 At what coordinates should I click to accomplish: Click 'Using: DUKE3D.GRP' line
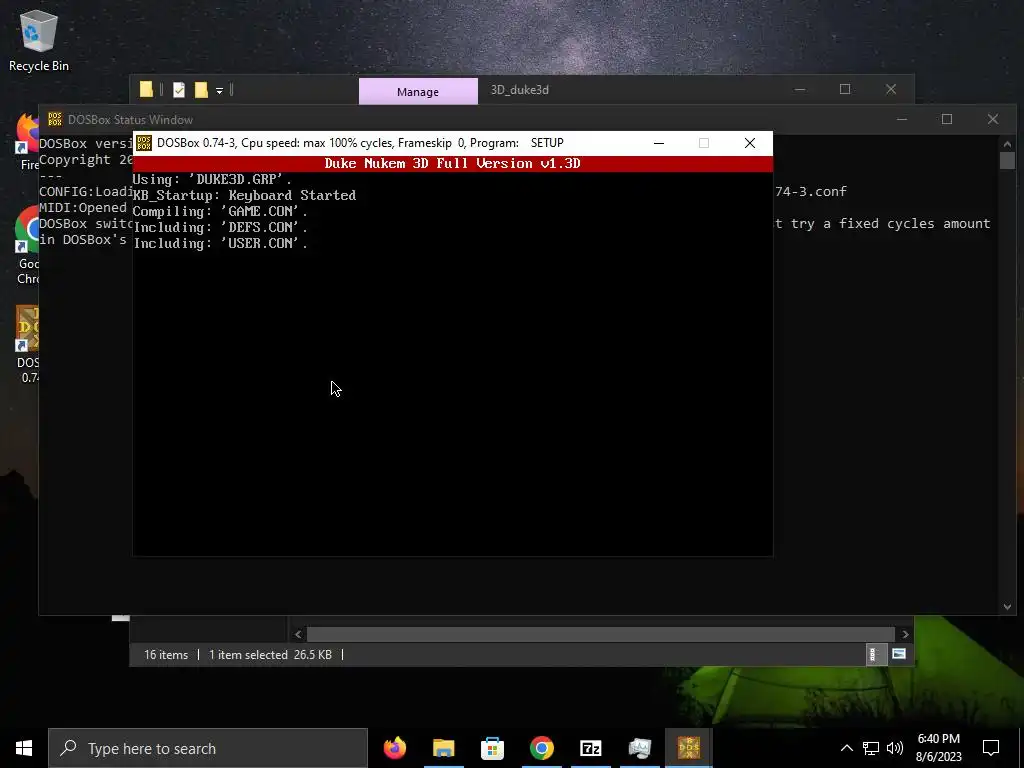click(x=212, y=179)
